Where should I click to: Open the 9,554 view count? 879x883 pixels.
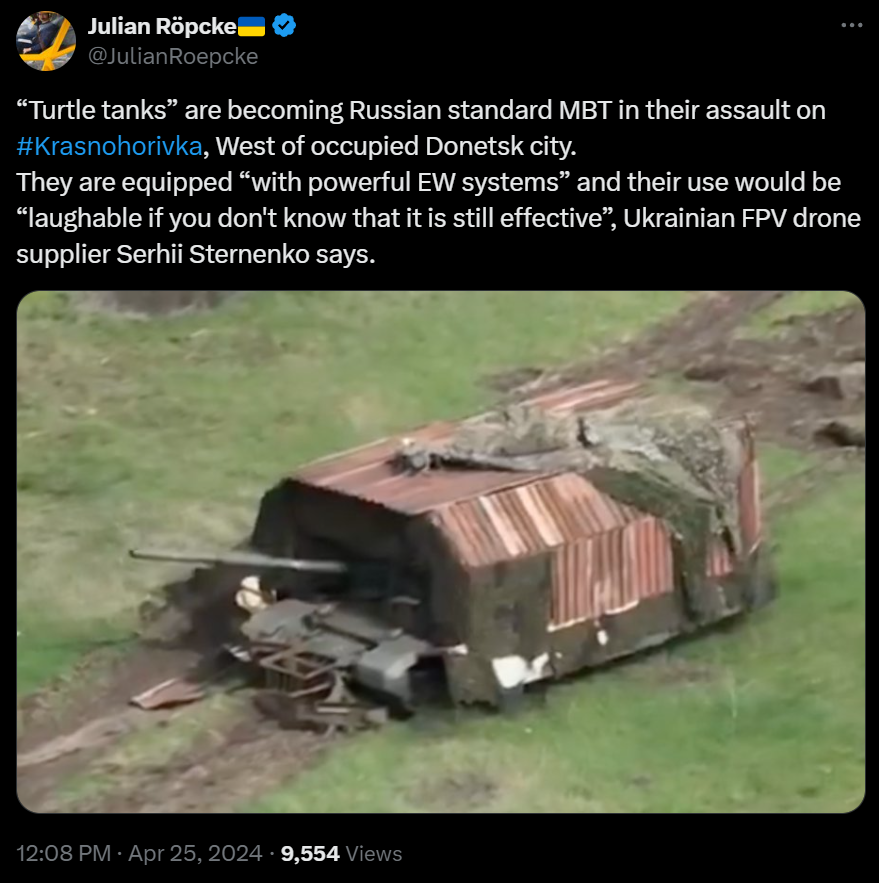point(310,854)
